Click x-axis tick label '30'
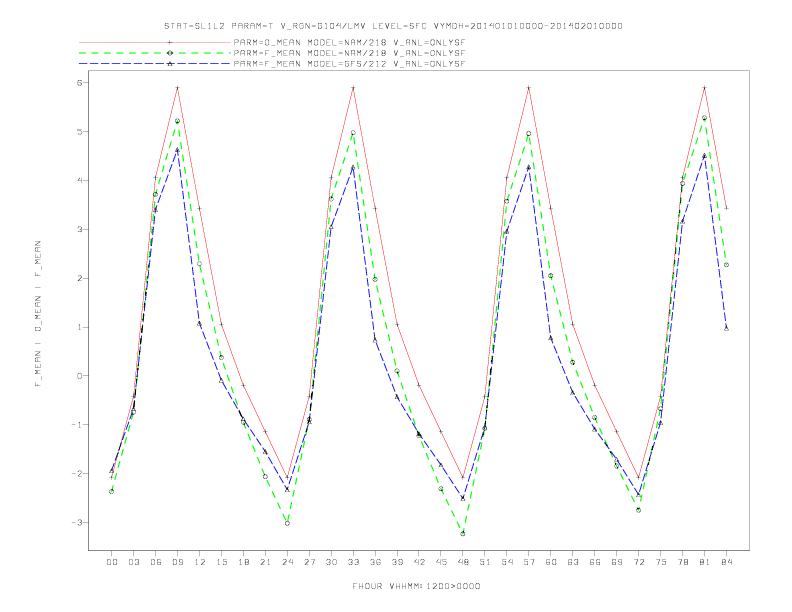 (x=331, y=562)
